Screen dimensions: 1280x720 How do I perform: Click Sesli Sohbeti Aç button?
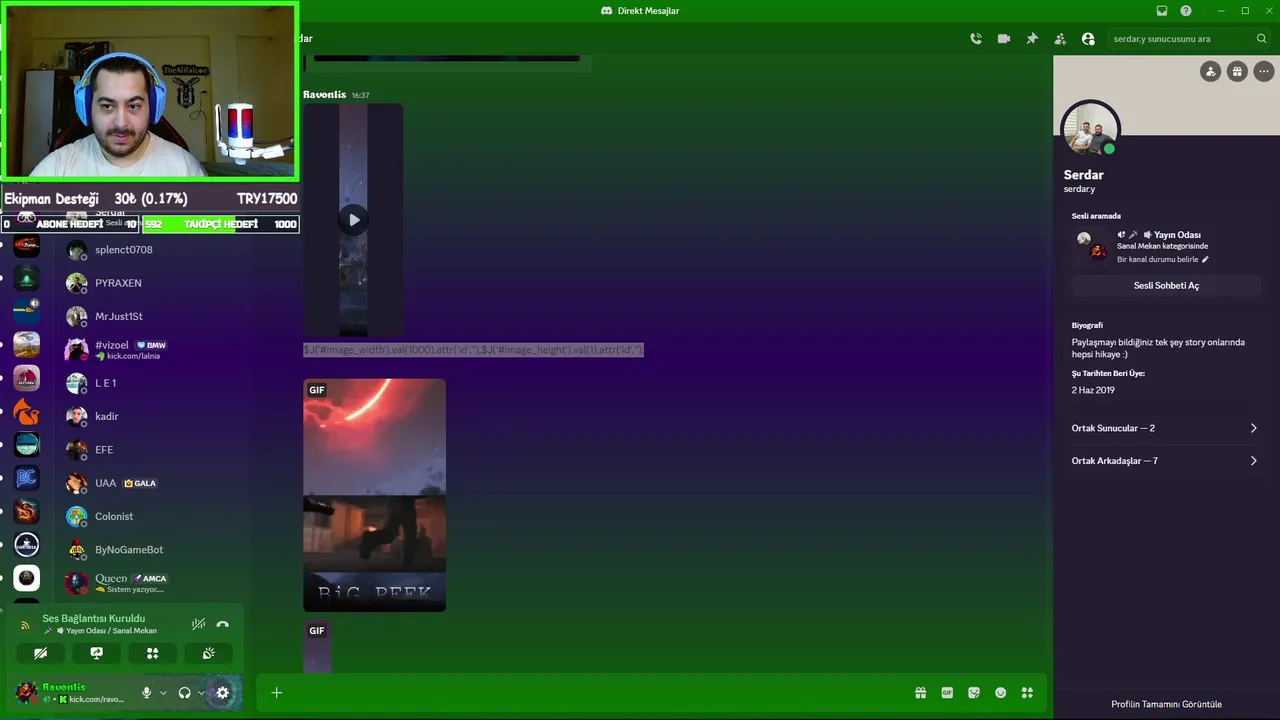(x=1166, y=286)
